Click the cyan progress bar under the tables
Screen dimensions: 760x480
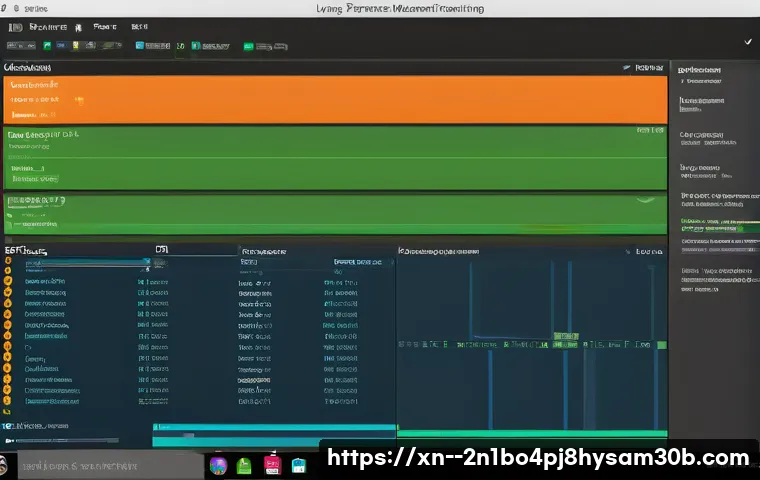274,427
